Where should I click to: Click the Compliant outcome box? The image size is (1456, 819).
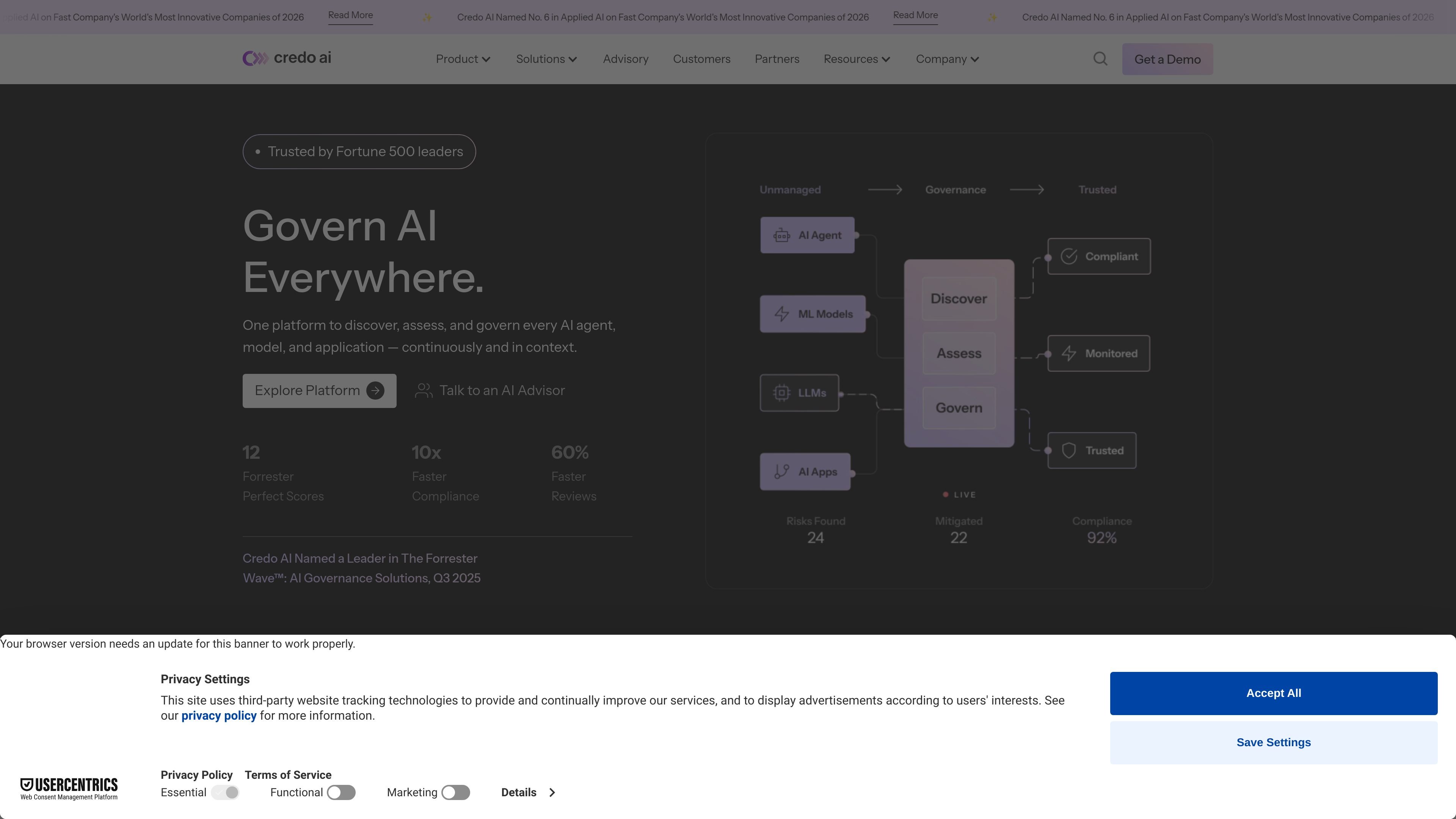1099,256
